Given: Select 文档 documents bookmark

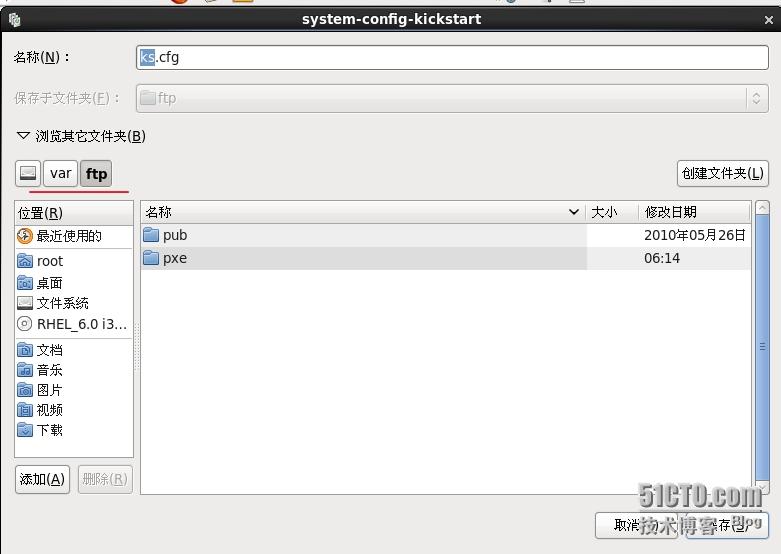Looking at the screenshot, I should click(74, 350).
